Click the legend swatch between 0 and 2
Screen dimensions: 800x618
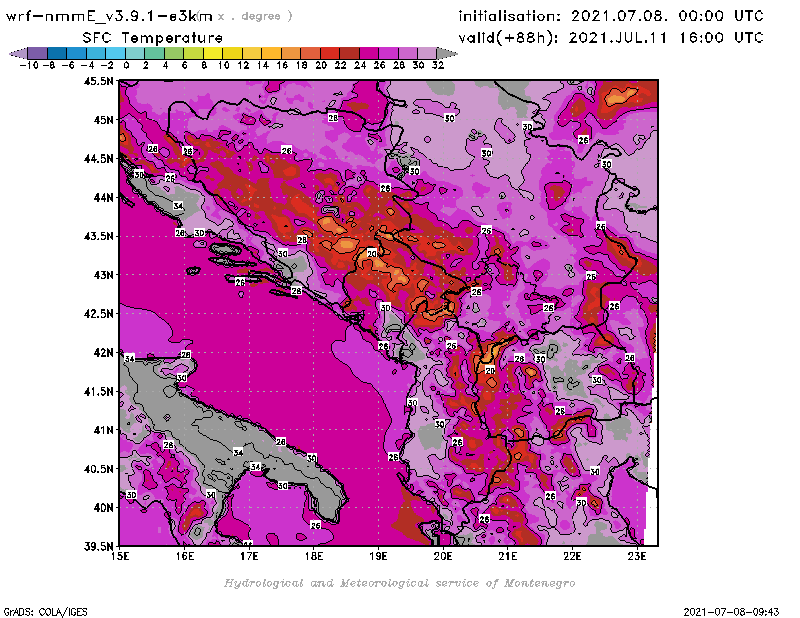pos(135,53)
